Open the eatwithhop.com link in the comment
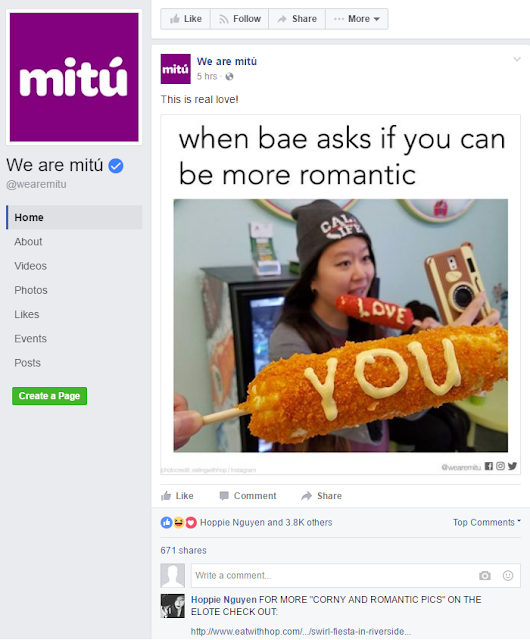The image size is (530, 640). [301, 631]
